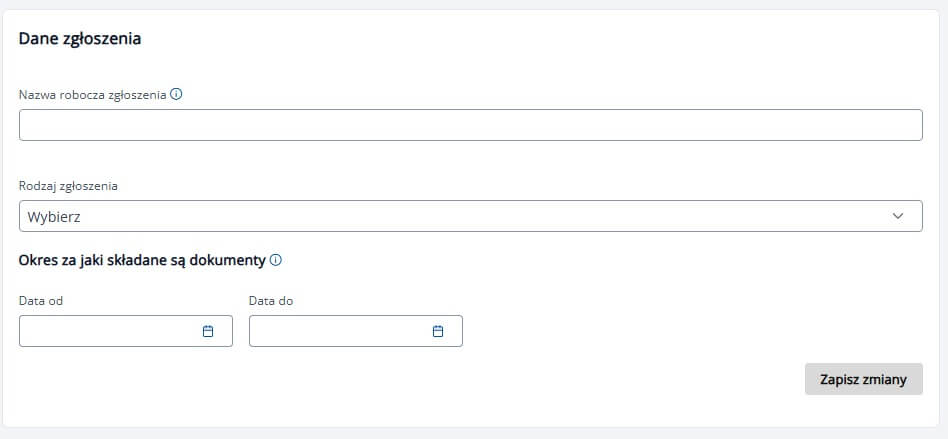Save changes with Zapisz zmiany button
The image size is (948, 439).
[863, 379]
